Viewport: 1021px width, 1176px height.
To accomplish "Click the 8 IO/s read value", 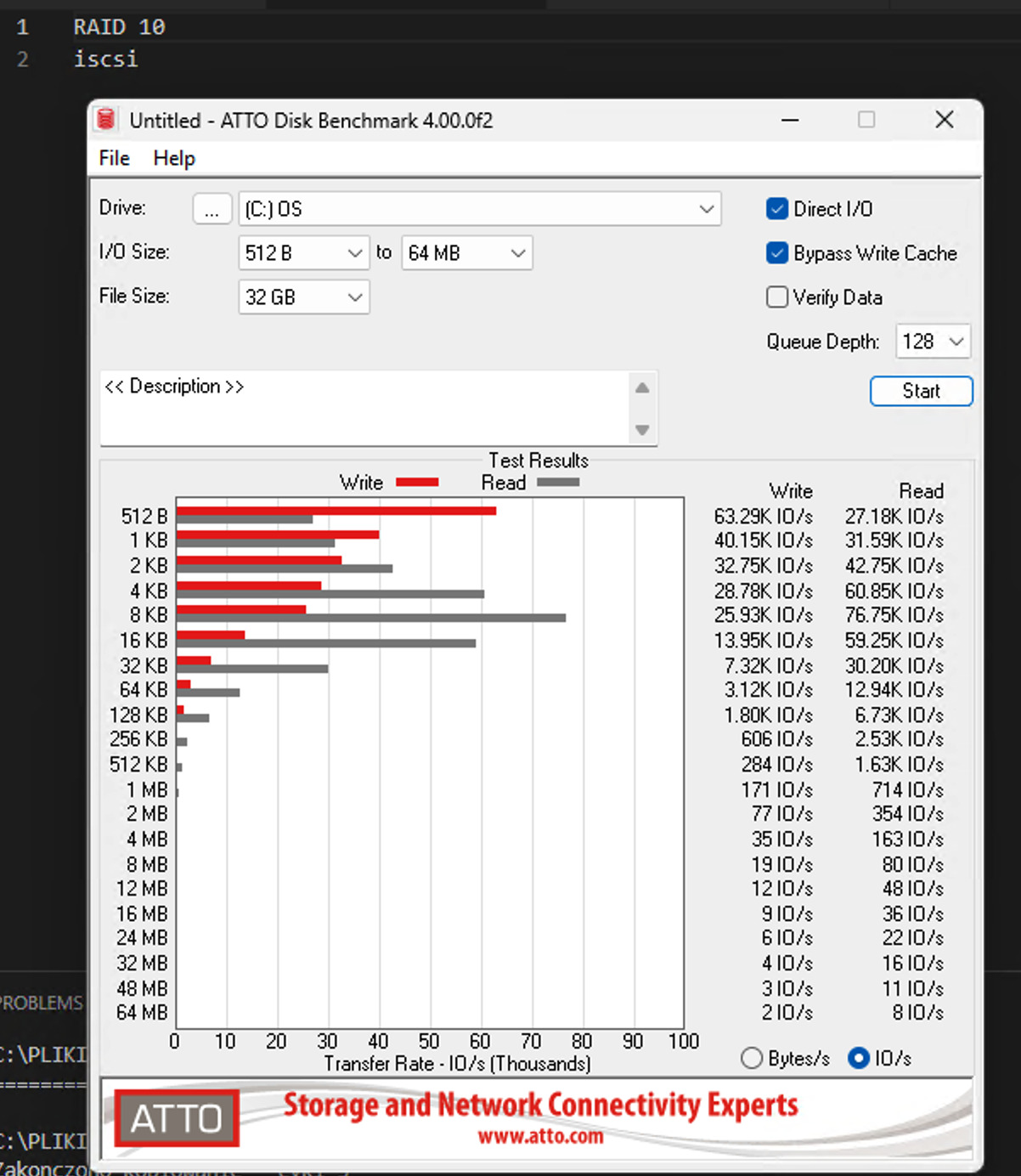I will [x=918, y=1013].
